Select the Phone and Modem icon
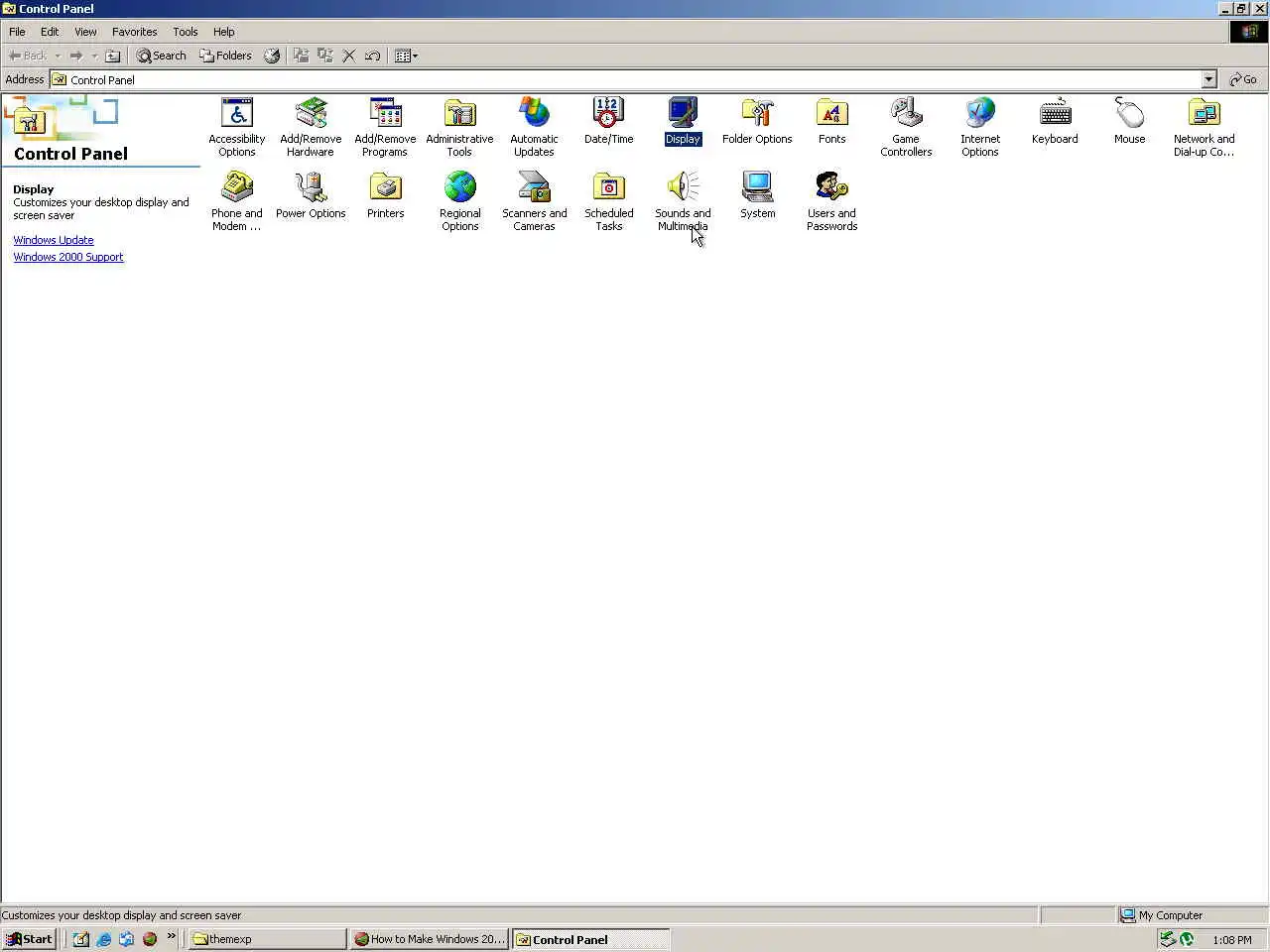Screen dimensions: 1270x952 click(236, 201)
